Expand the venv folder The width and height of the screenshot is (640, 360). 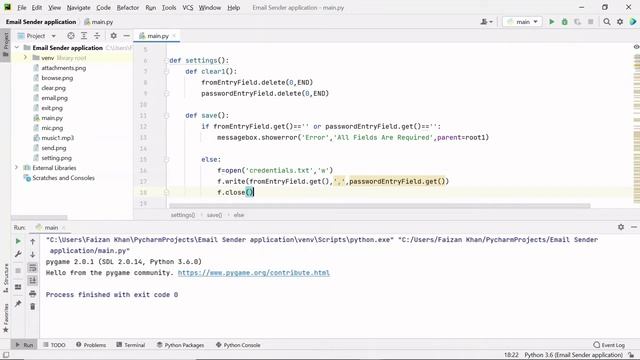pos(25,58)
